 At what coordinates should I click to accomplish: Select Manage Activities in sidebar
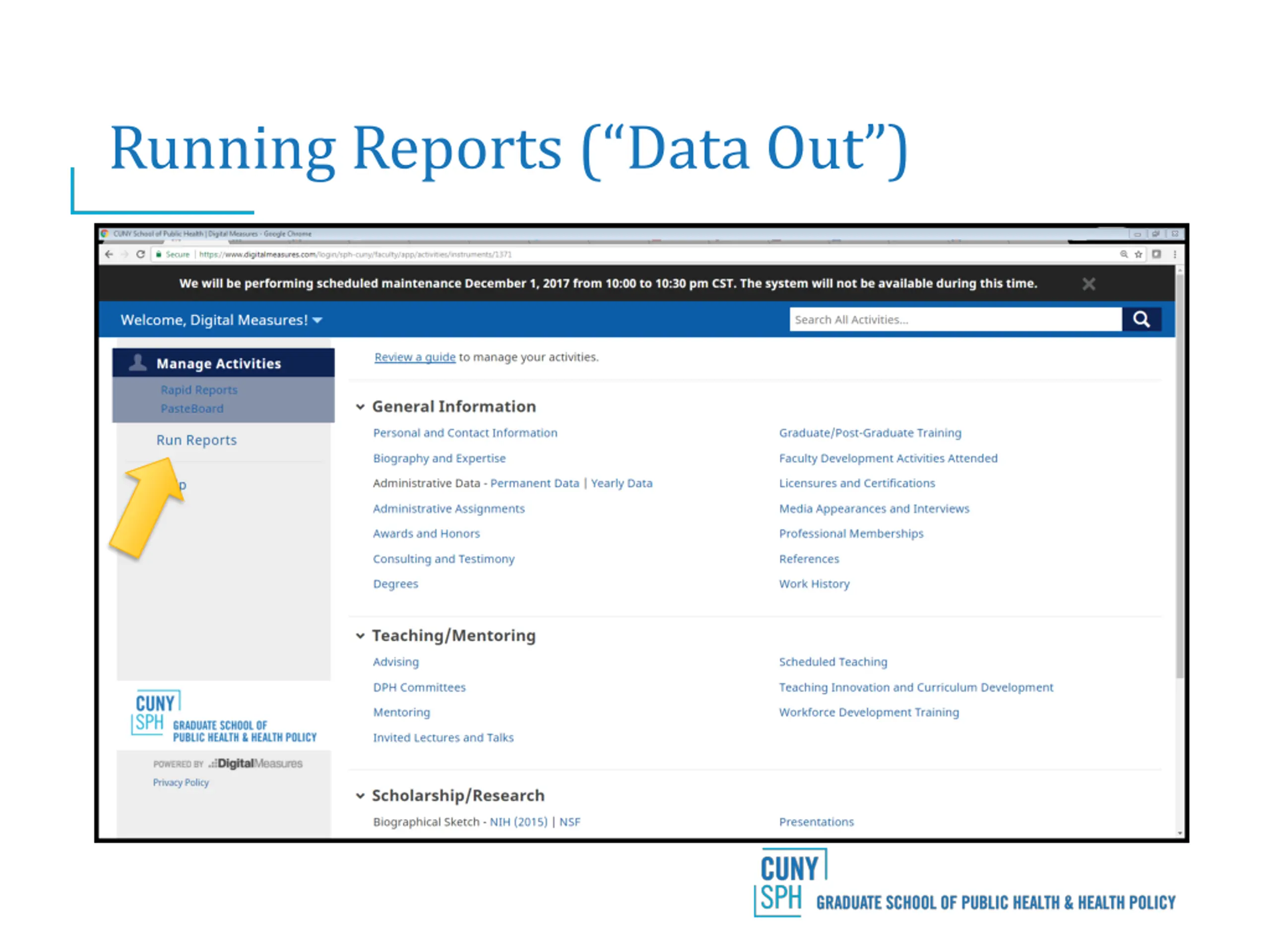tap(223, 362)
